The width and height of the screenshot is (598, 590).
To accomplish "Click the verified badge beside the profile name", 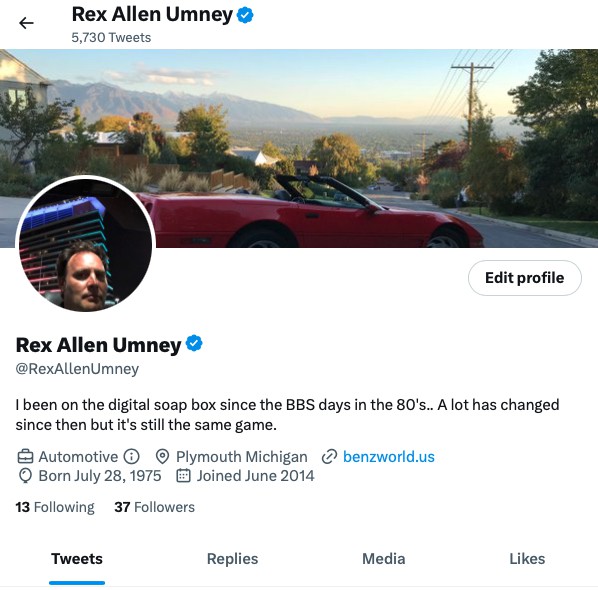I will 194,343.
